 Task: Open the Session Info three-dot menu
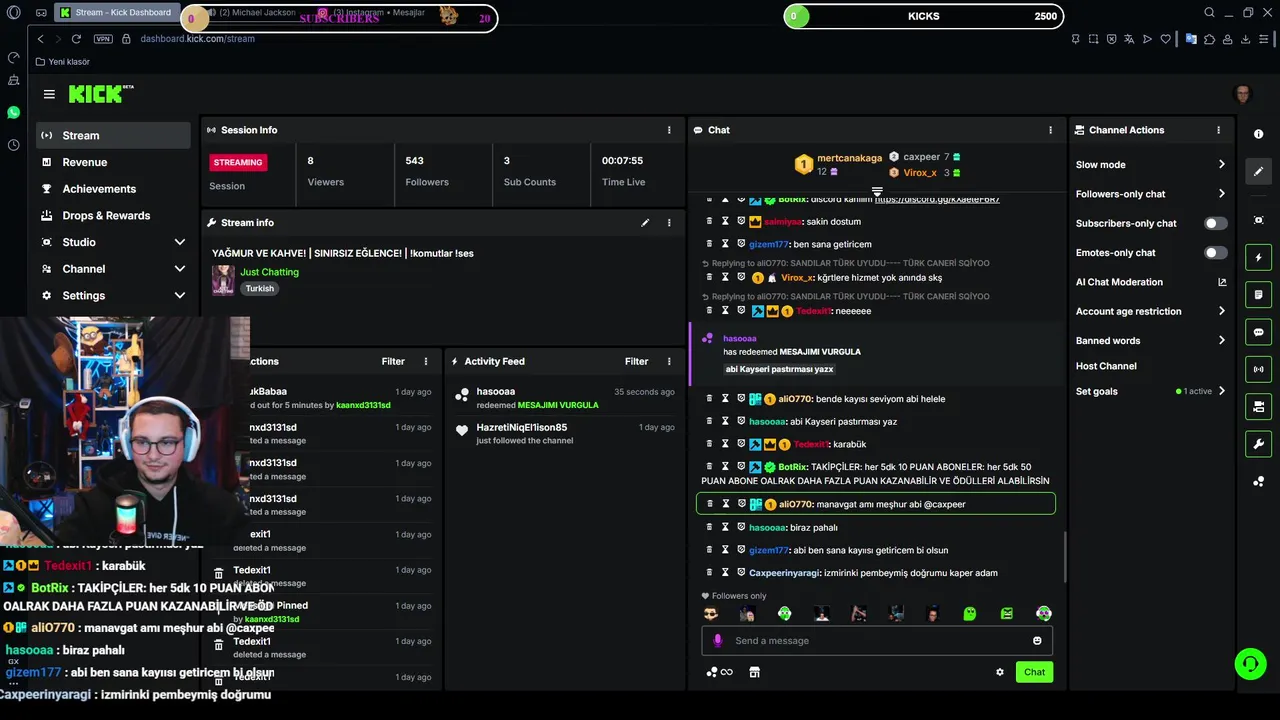pos(669,130)
